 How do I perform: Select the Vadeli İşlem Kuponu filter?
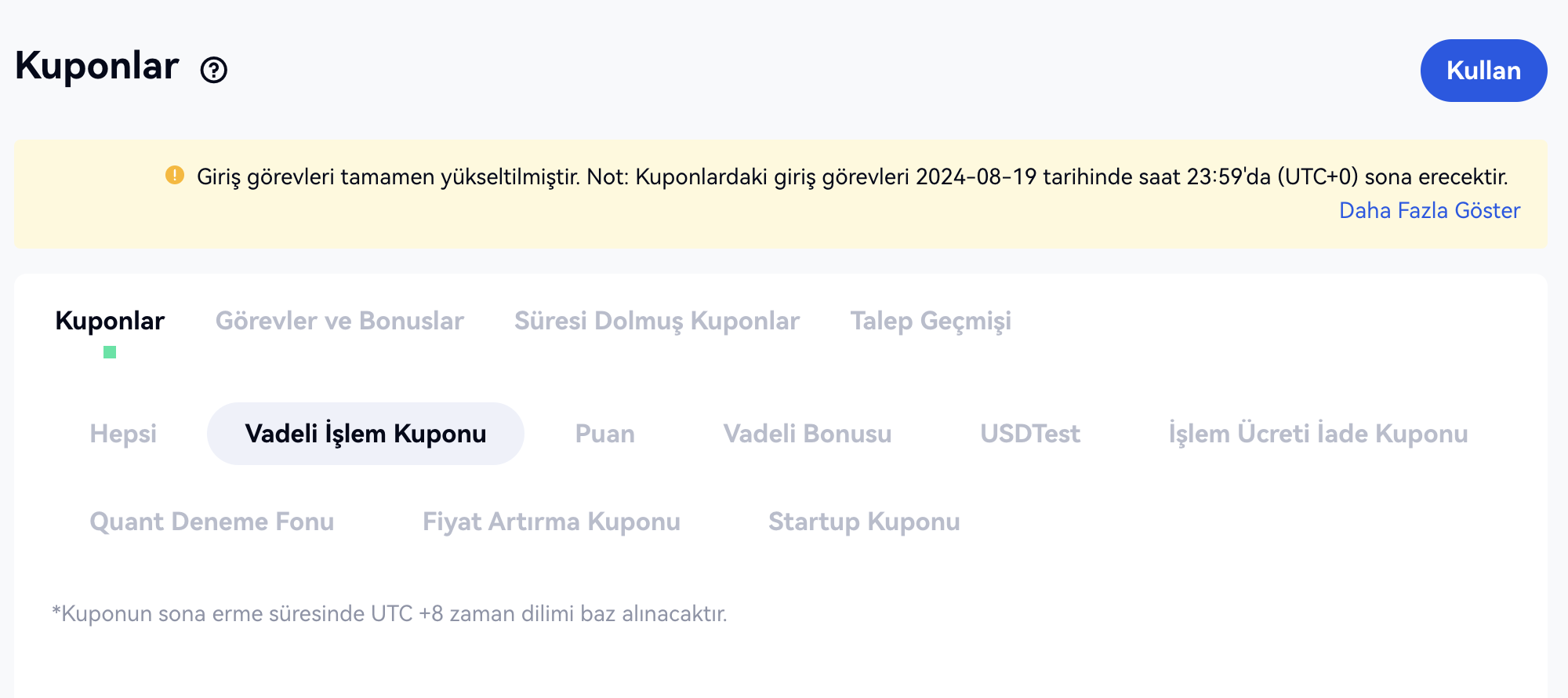tap(365, 434)
